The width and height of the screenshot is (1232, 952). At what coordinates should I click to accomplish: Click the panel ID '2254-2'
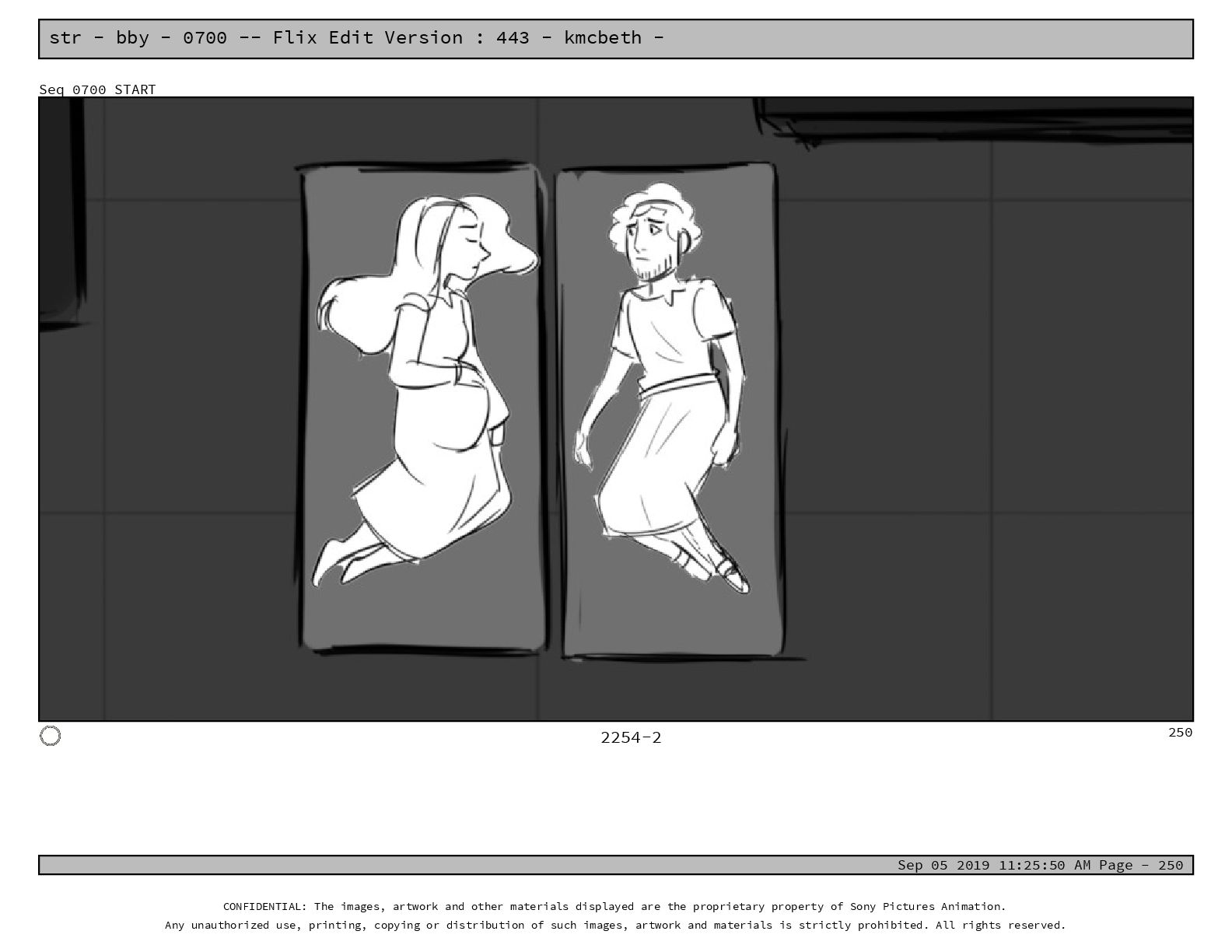pyautogui.click(x=631, y=737)
